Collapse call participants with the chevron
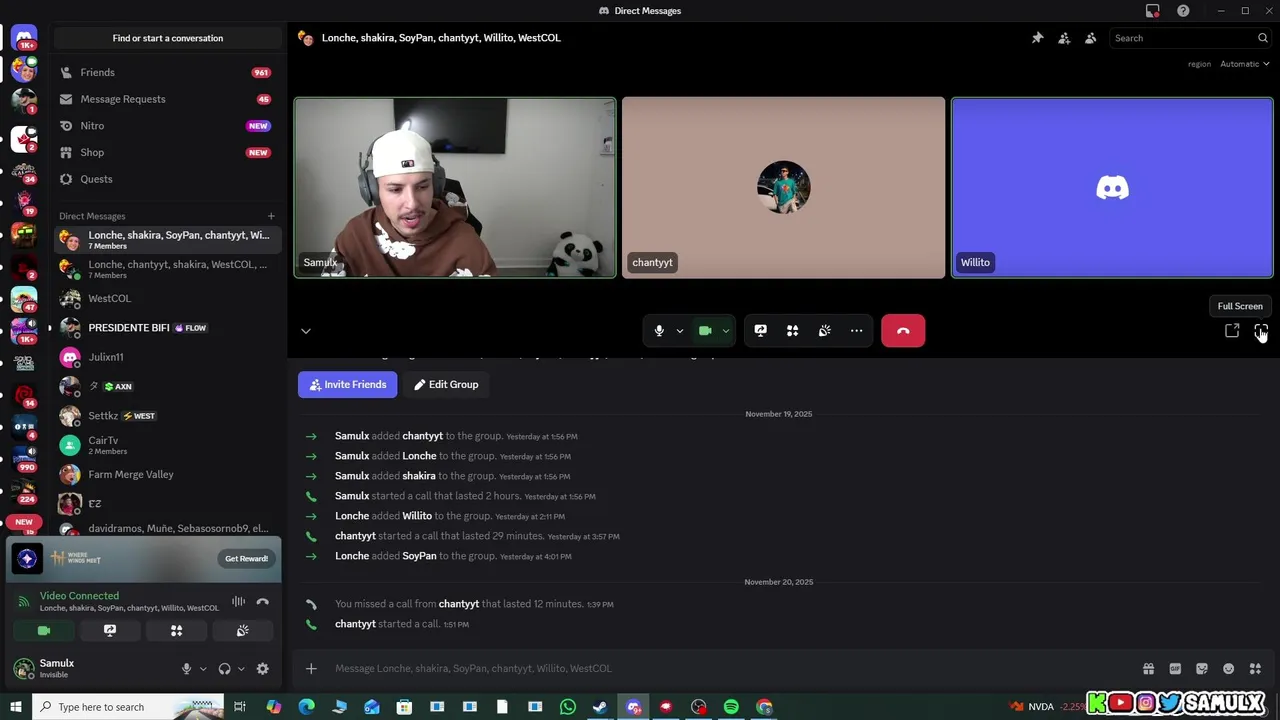This screenshot has height=720, width=1280. click(x=306, y=331)
